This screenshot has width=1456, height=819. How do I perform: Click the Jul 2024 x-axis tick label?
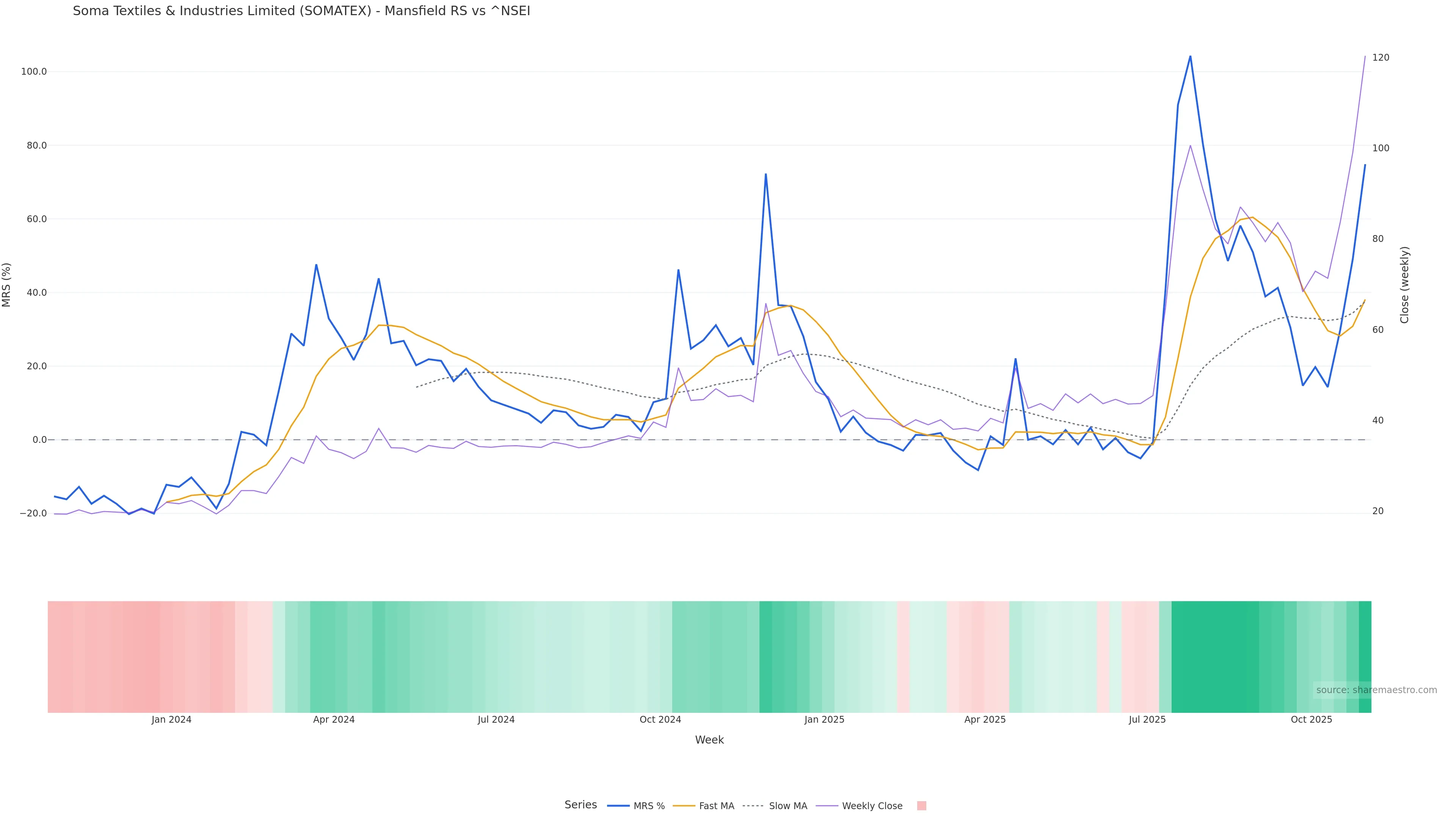[496, 720]
